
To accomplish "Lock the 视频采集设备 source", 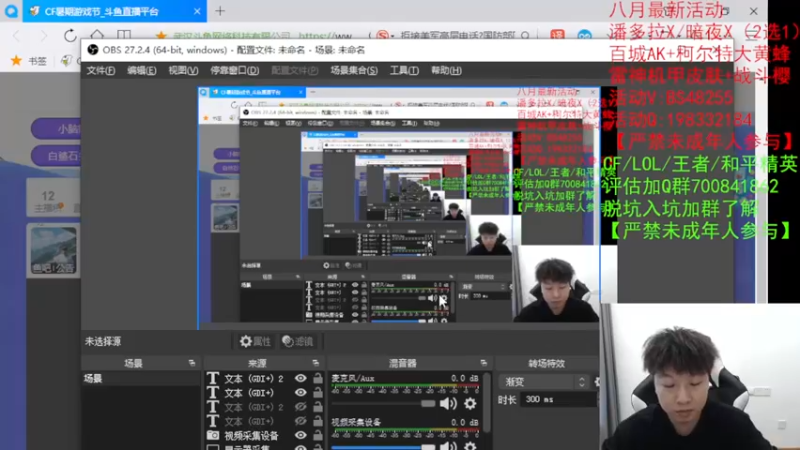I will pos(318,435).
